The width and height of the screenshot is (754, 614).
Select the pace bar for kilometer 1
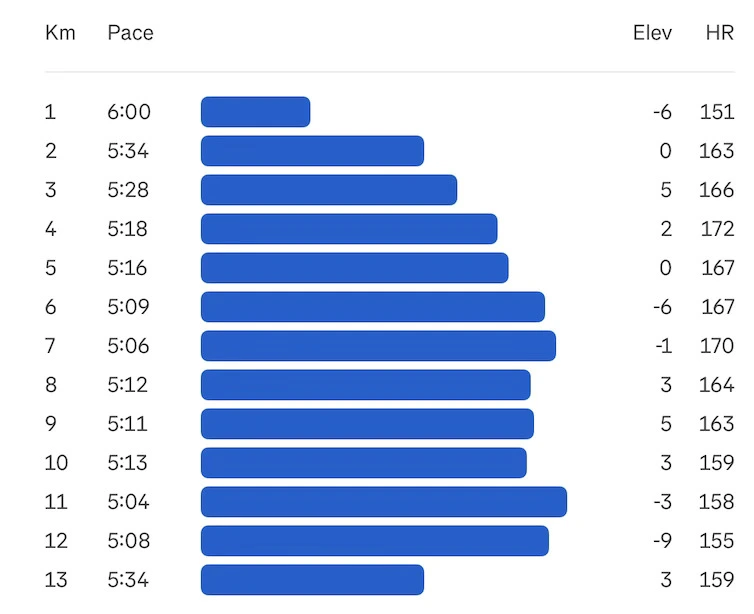[255, 112]
